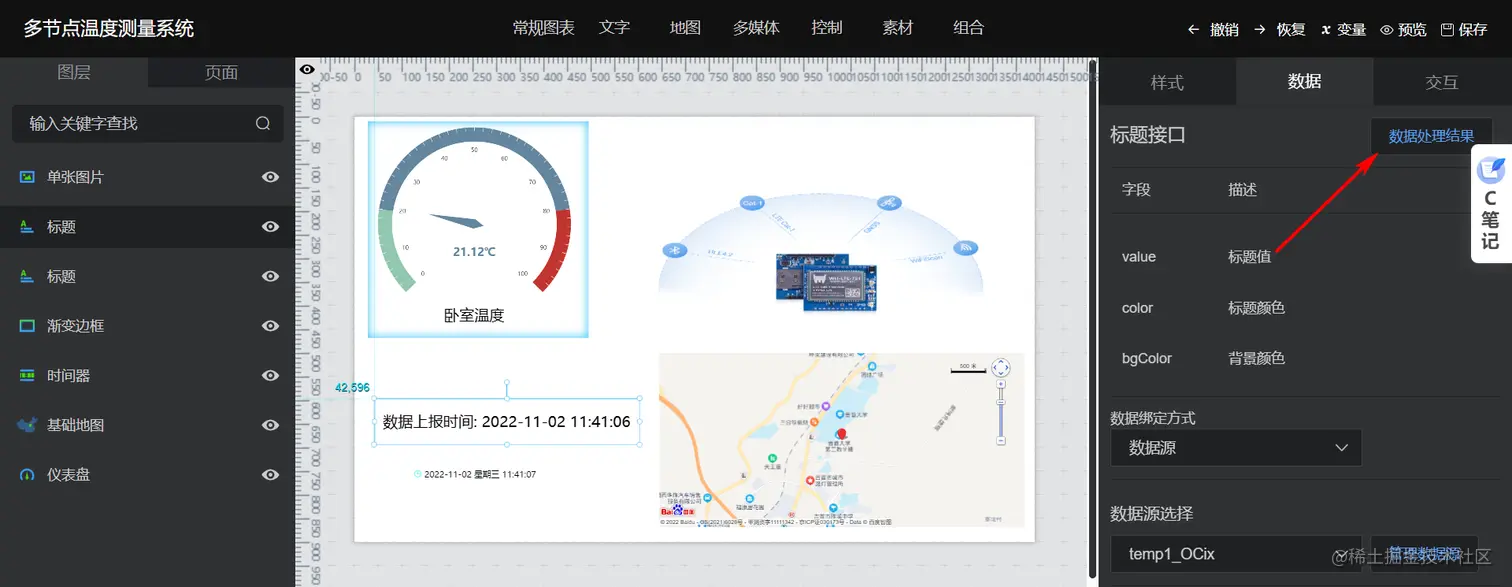
Task: Toggle visibility of the 渐变边框 layer
Action: coord(270,326)
